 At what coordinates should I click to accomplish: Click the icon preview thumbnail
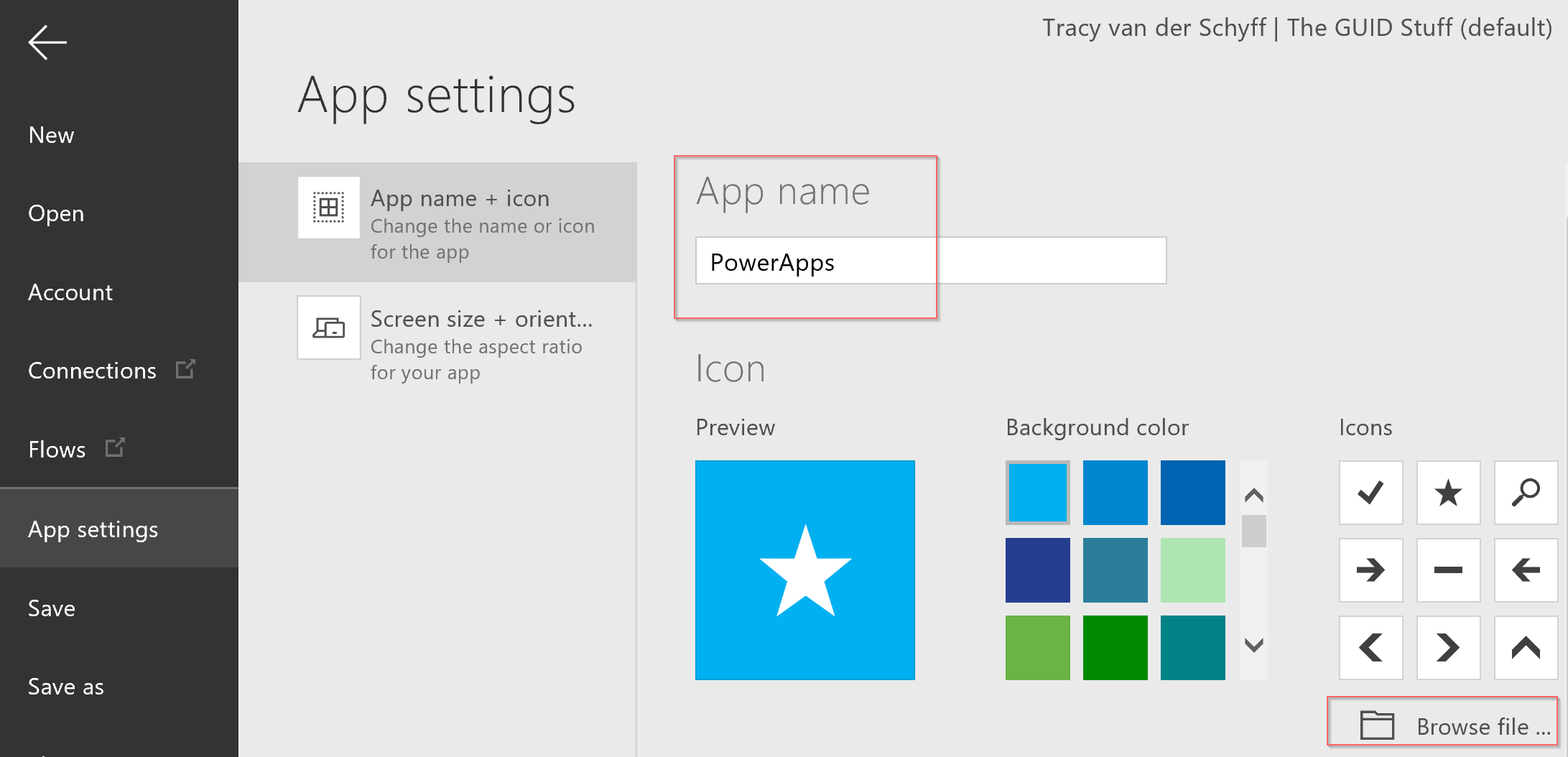[805, 570]
